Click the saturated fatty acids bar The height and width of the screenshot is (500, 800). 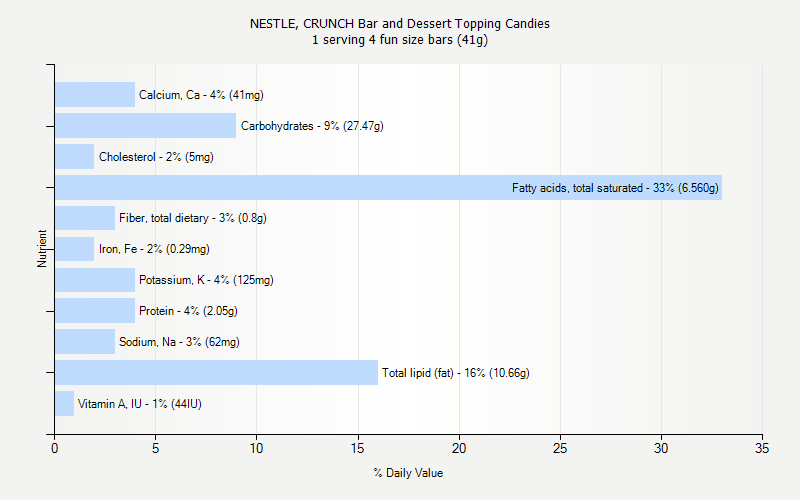pyautogui.click(x=300, y=188)
